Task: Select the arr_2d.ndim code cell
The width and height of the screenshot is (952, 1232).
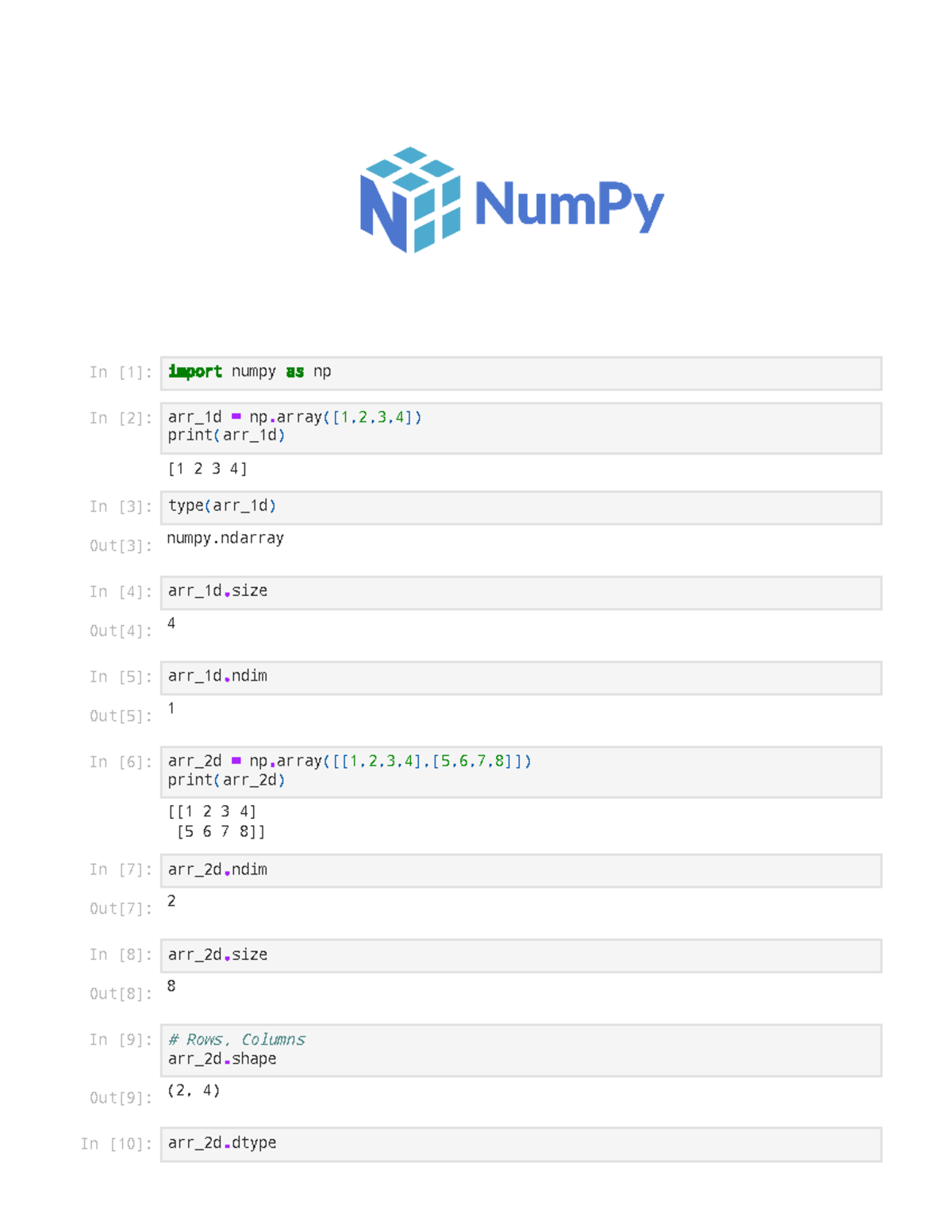Action: [x=521, y=870]
